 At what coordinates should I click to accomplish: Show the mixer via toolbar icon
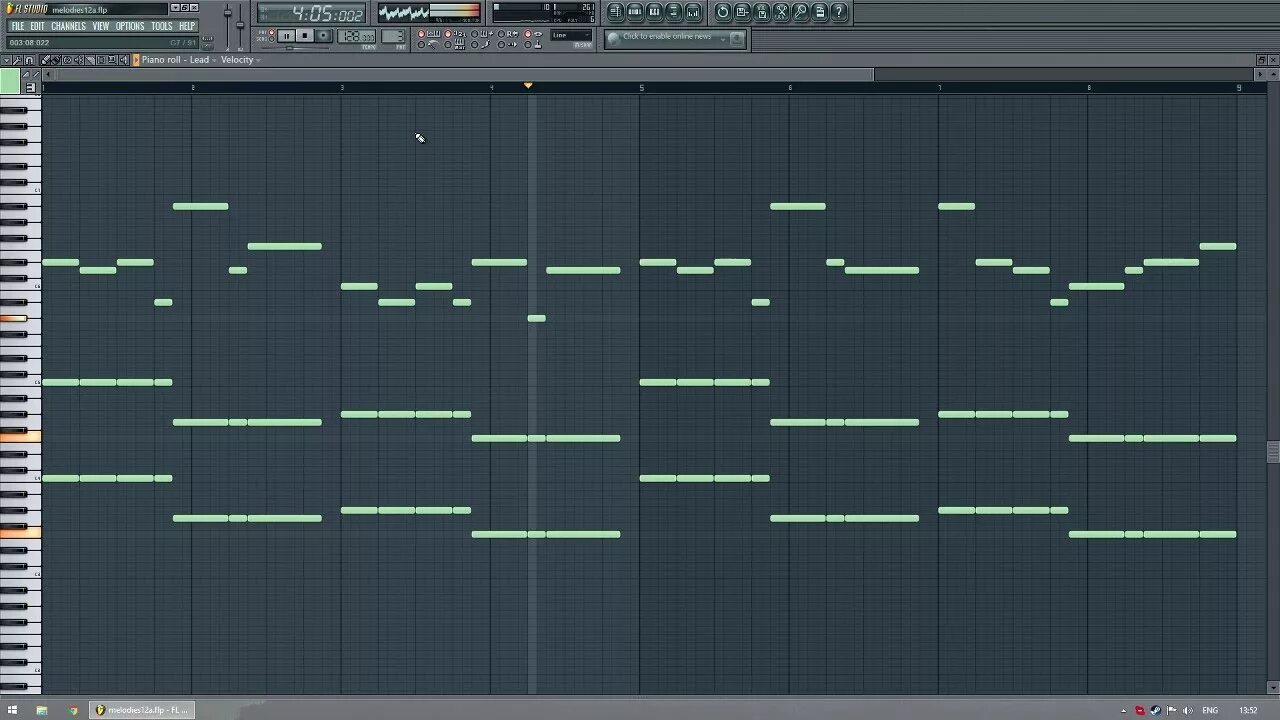pyautogui.click(x=693, y=12)
